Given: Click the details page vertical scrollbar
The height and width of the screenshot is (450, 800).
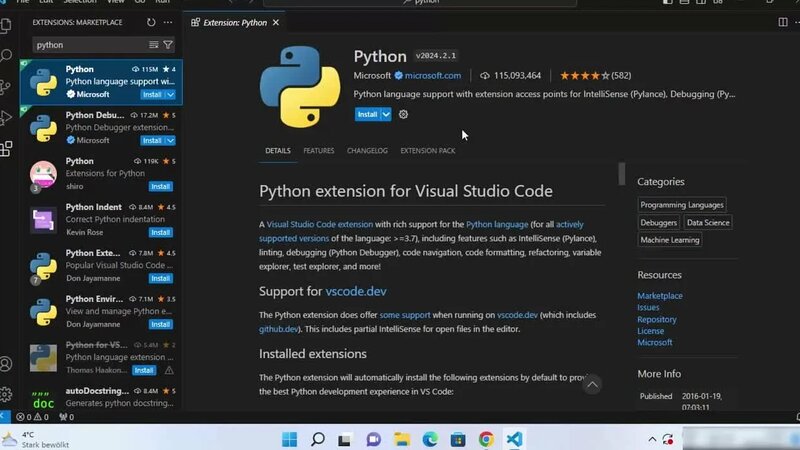Looking at the screenshot, I should pyautogui.click(x=621, y=173).
